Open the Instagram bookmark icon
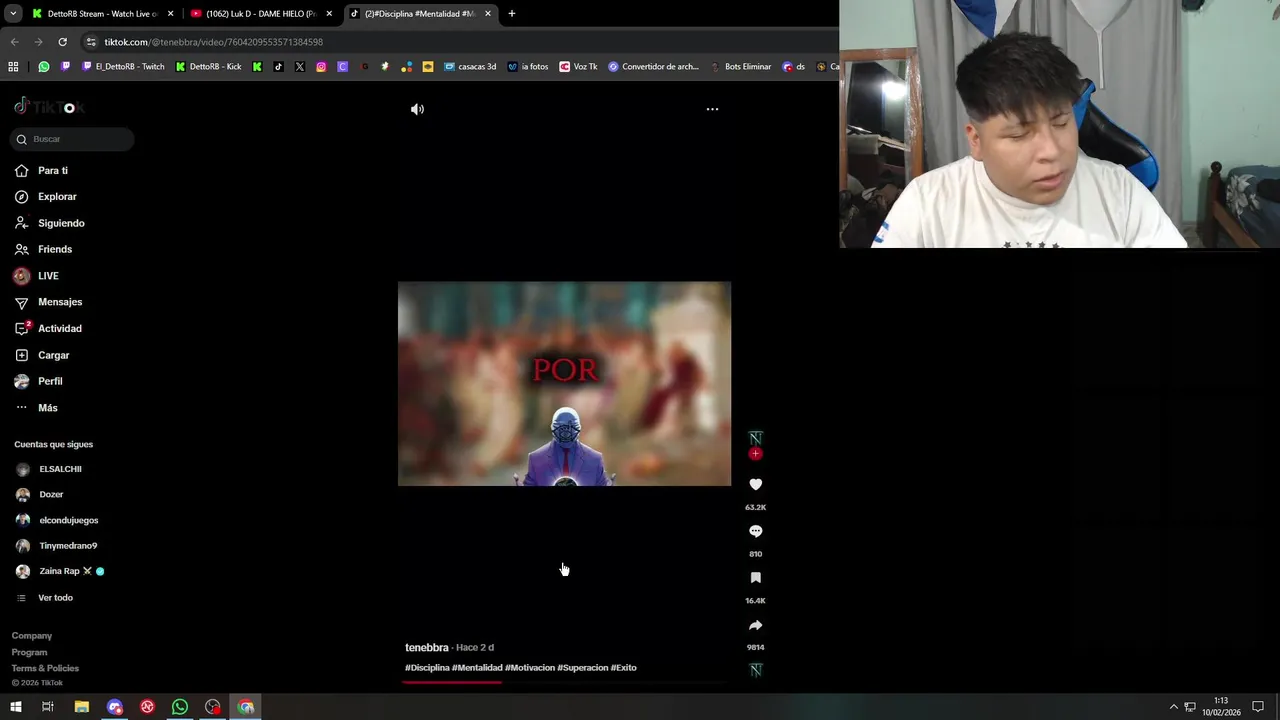The image size is (1280, 720). coord(321,67)
